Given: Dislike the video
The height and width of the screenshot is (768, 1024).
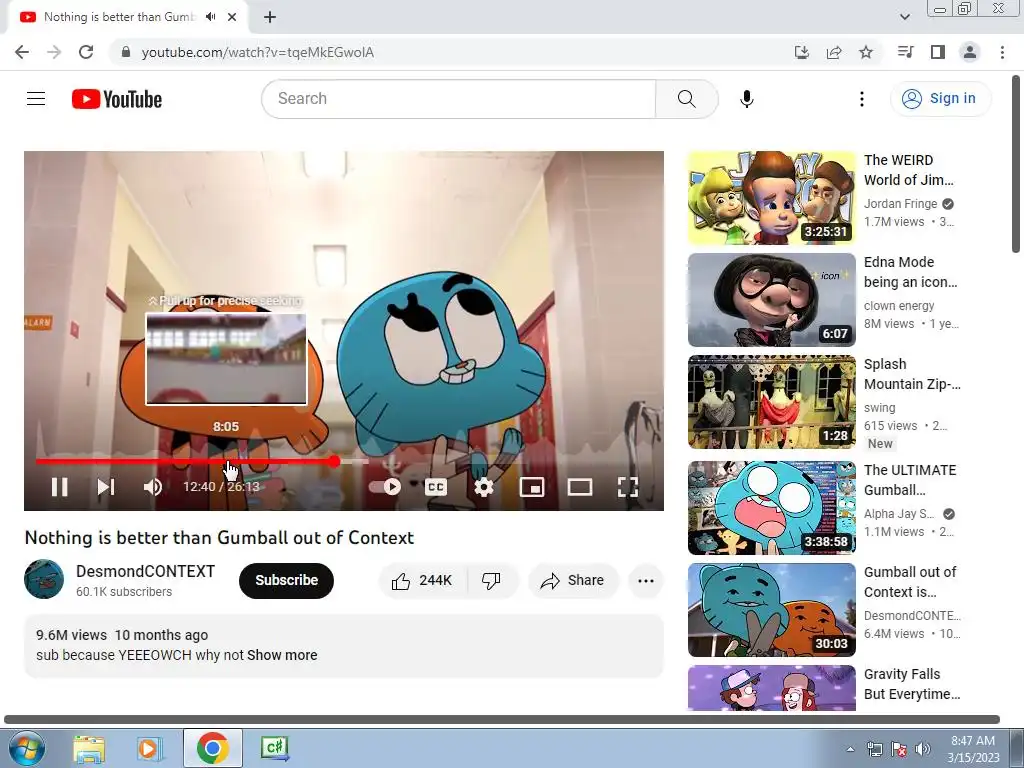Looking at the screenshot, I should [491, 580].
